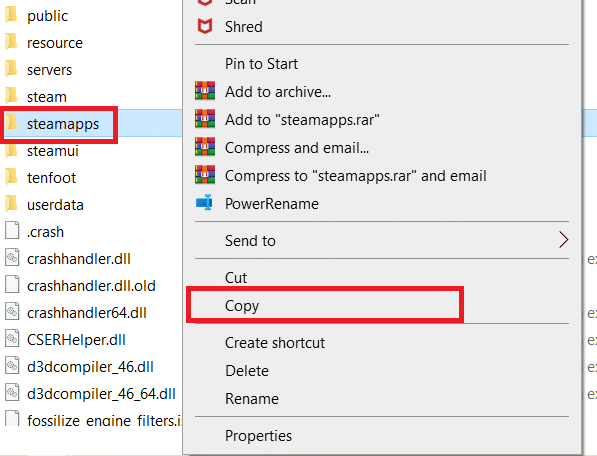Click the PowerRename icon
This screenshot has width=597, height=456.
click(204, 202)
